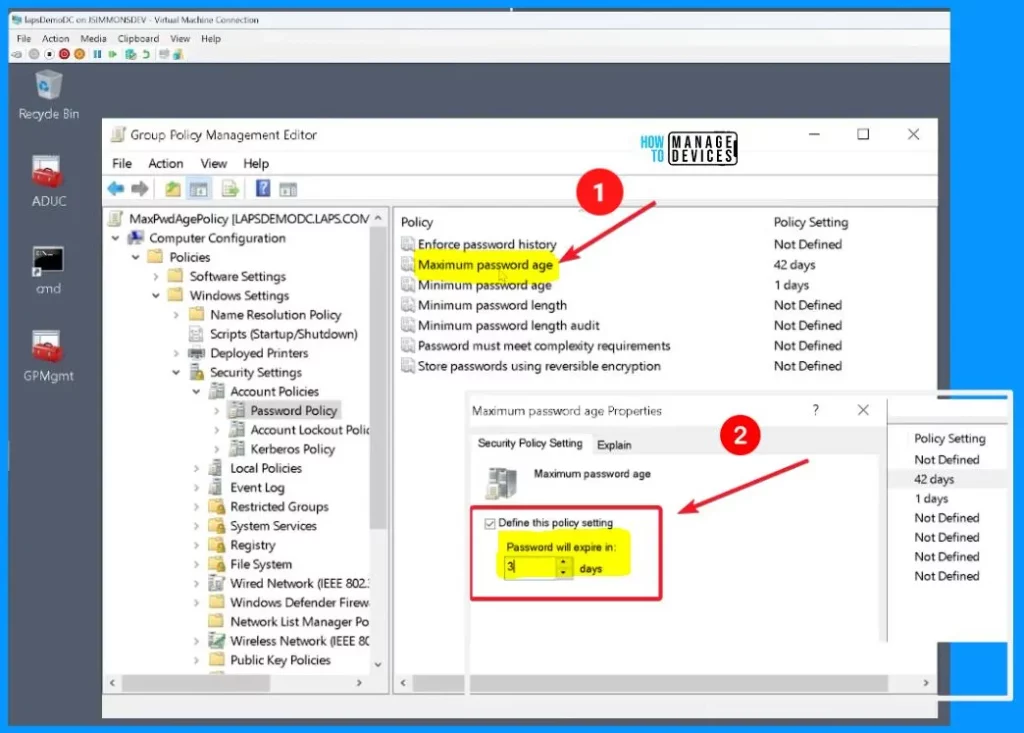Decrease expiry days with the spinner down arrow
Image resolution: width=1024 pixels, height=733 pixels.
(x=563, y=573)
